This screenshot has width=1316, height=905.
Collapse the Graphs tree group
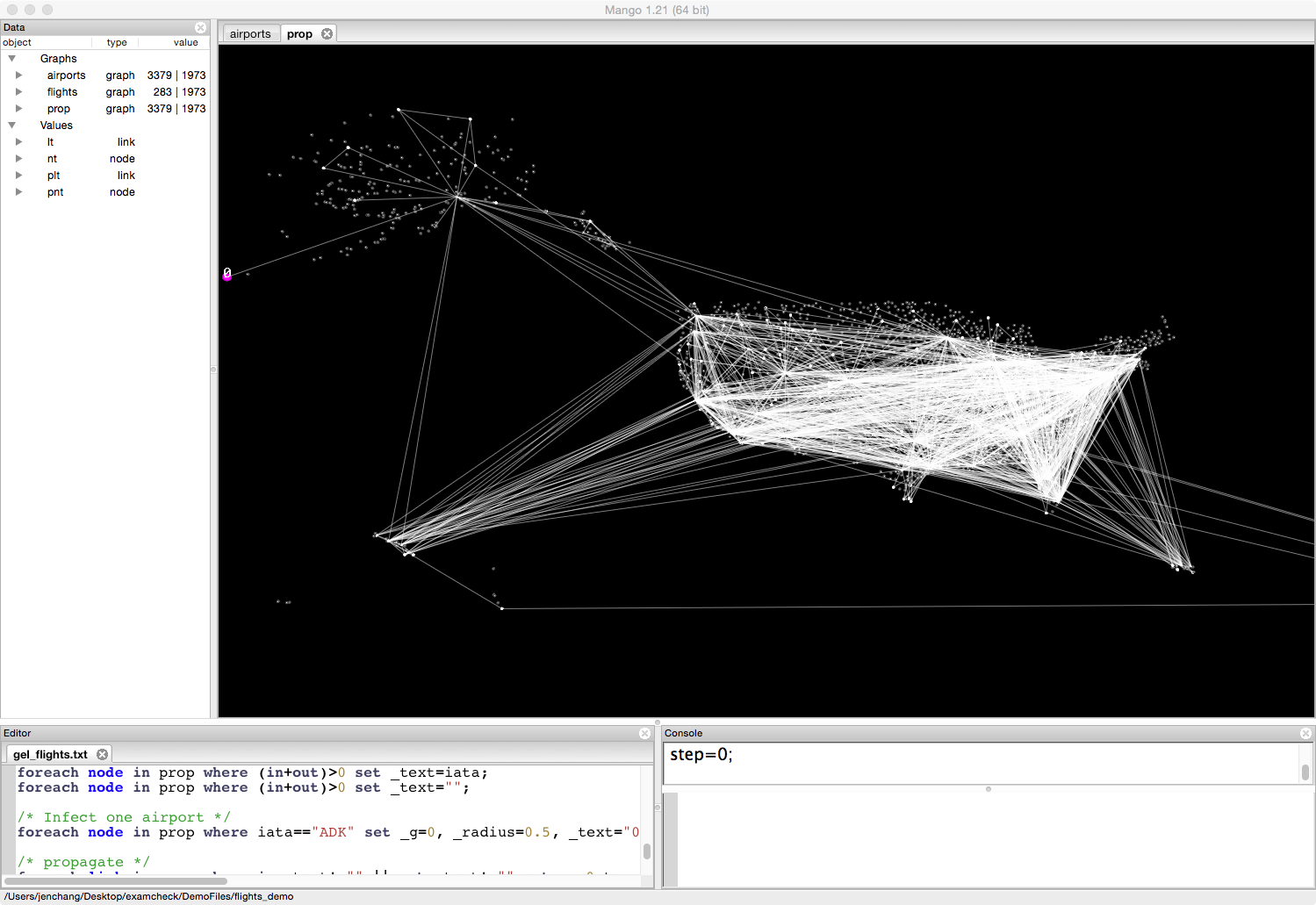12,59
